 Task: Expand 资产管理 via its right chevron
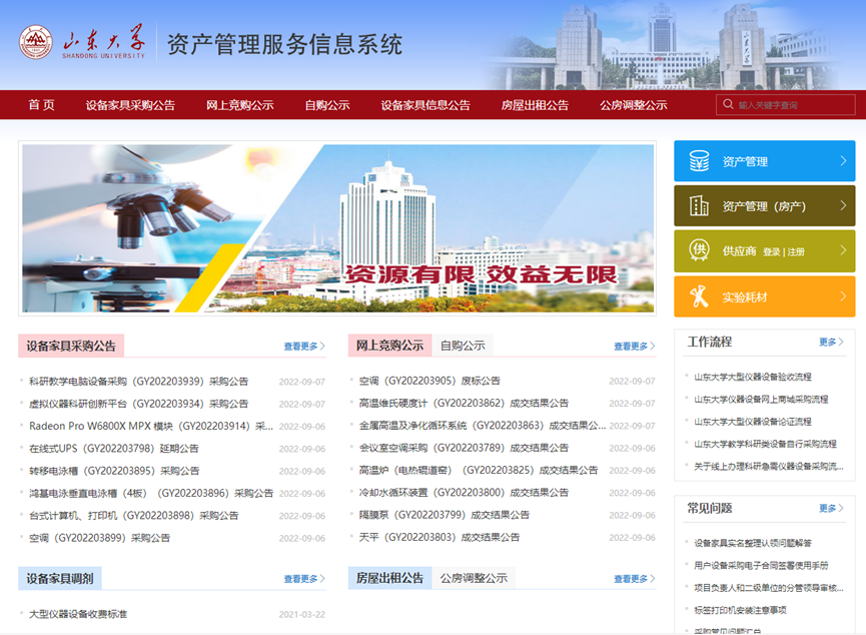tap(842, 160)
